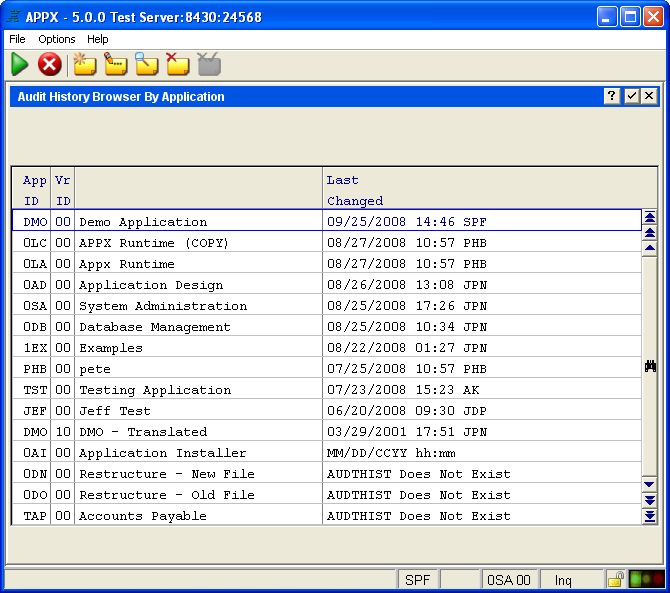Click the App ID column header

pos(34,190)
